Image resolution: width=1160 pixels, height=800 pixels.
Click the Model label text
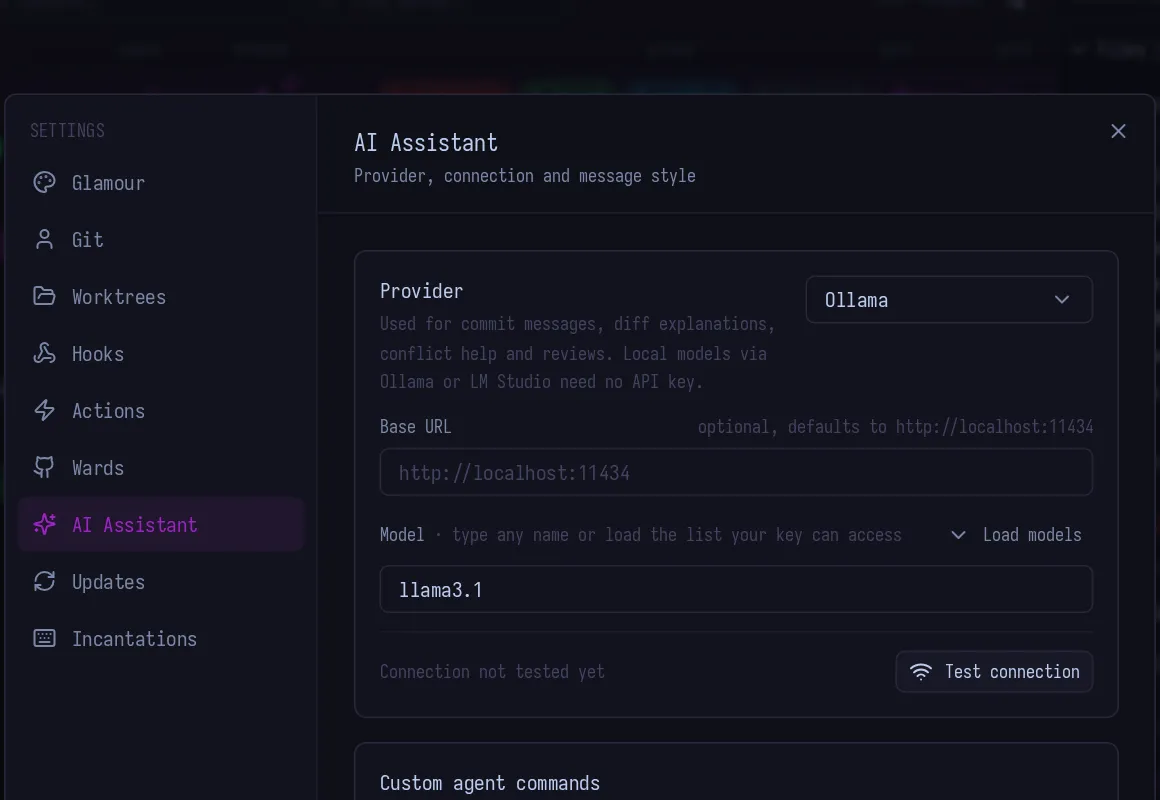[402, 535]
